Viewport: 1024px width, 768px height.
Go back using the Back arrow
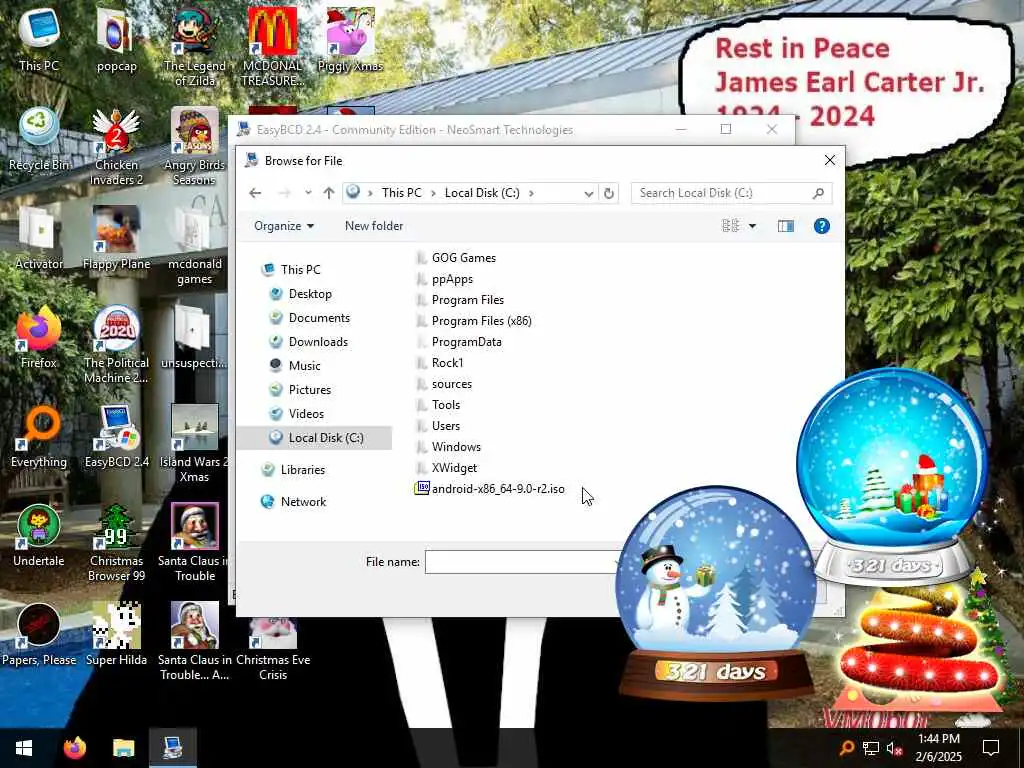coord(255,193)
